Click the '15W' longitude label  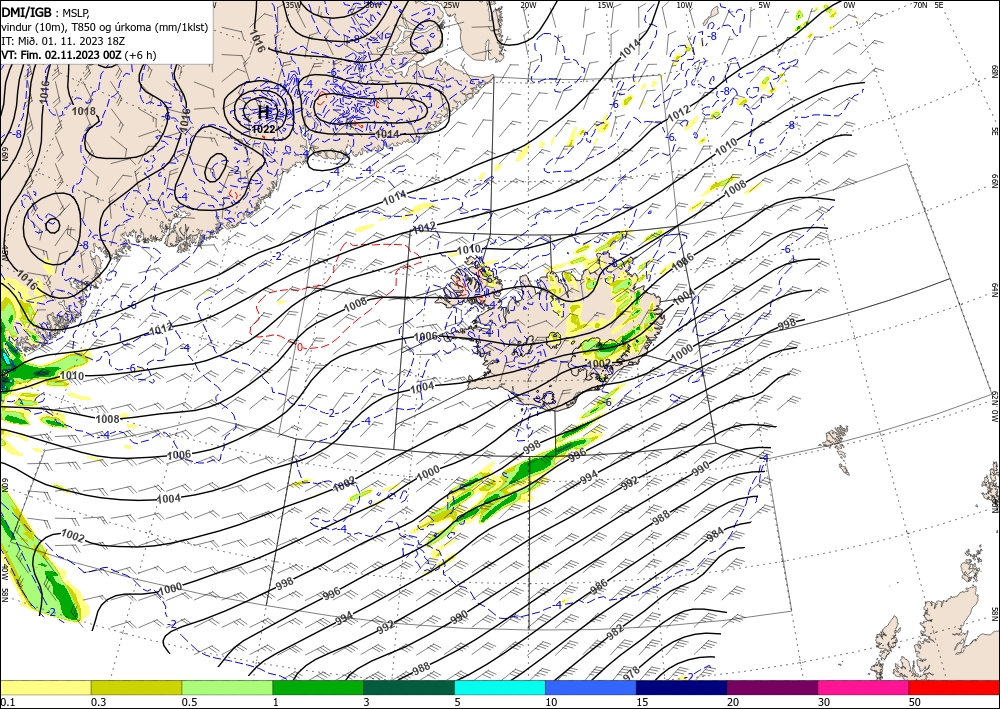pos(606,5)
